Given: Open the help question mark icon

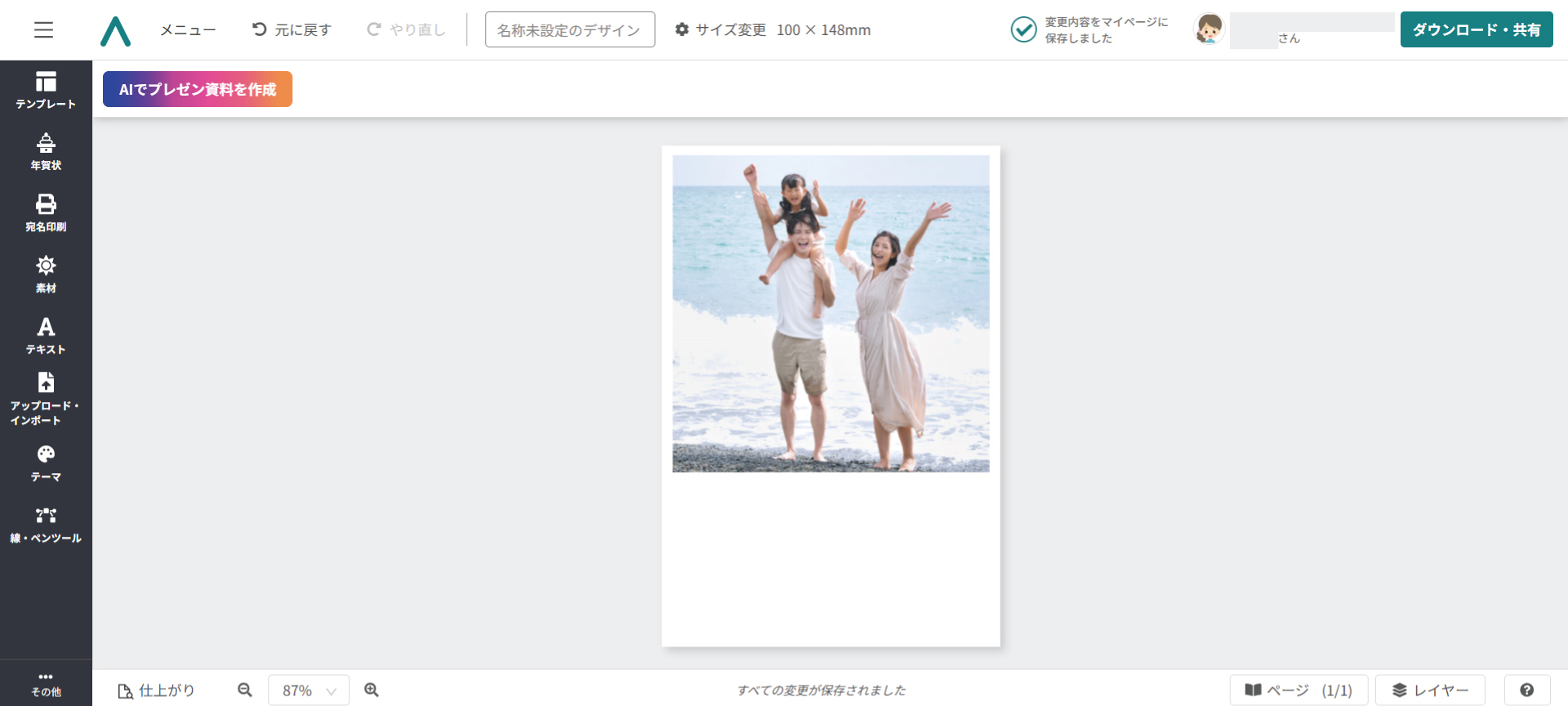Looking at the screenshot, I should (1526, 690).
